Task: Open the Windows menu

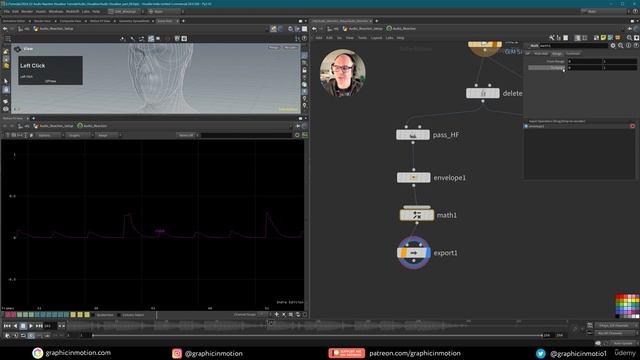Action: pyautogui.click(x=56, y=11)
